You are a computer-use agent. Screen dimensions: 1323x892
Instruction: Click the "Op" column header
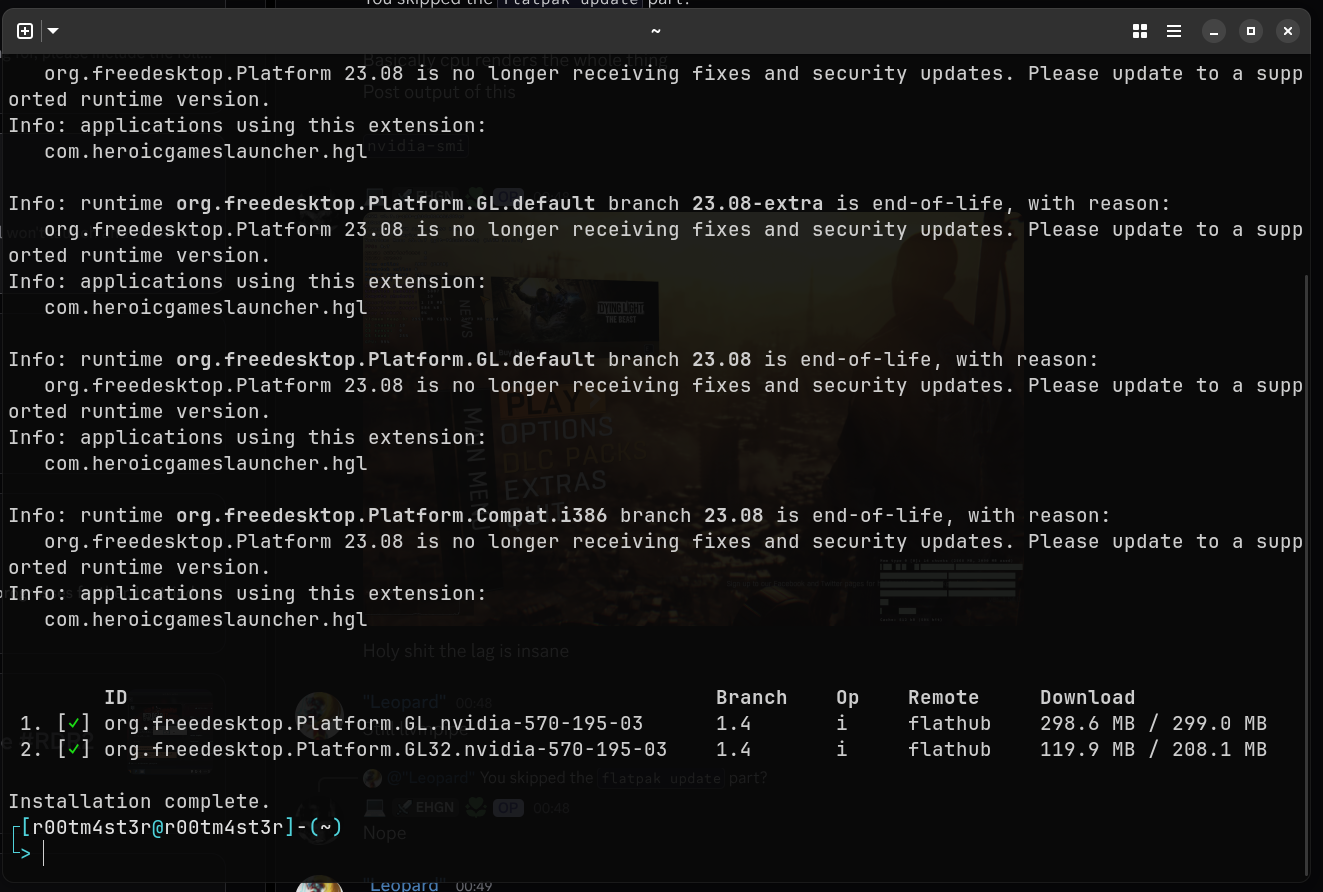coord(848,697)
